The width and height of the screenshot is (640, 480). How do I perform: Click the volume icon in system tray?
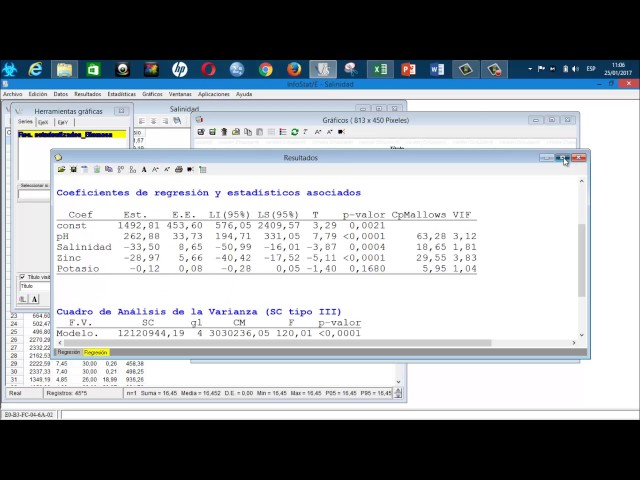576,69
